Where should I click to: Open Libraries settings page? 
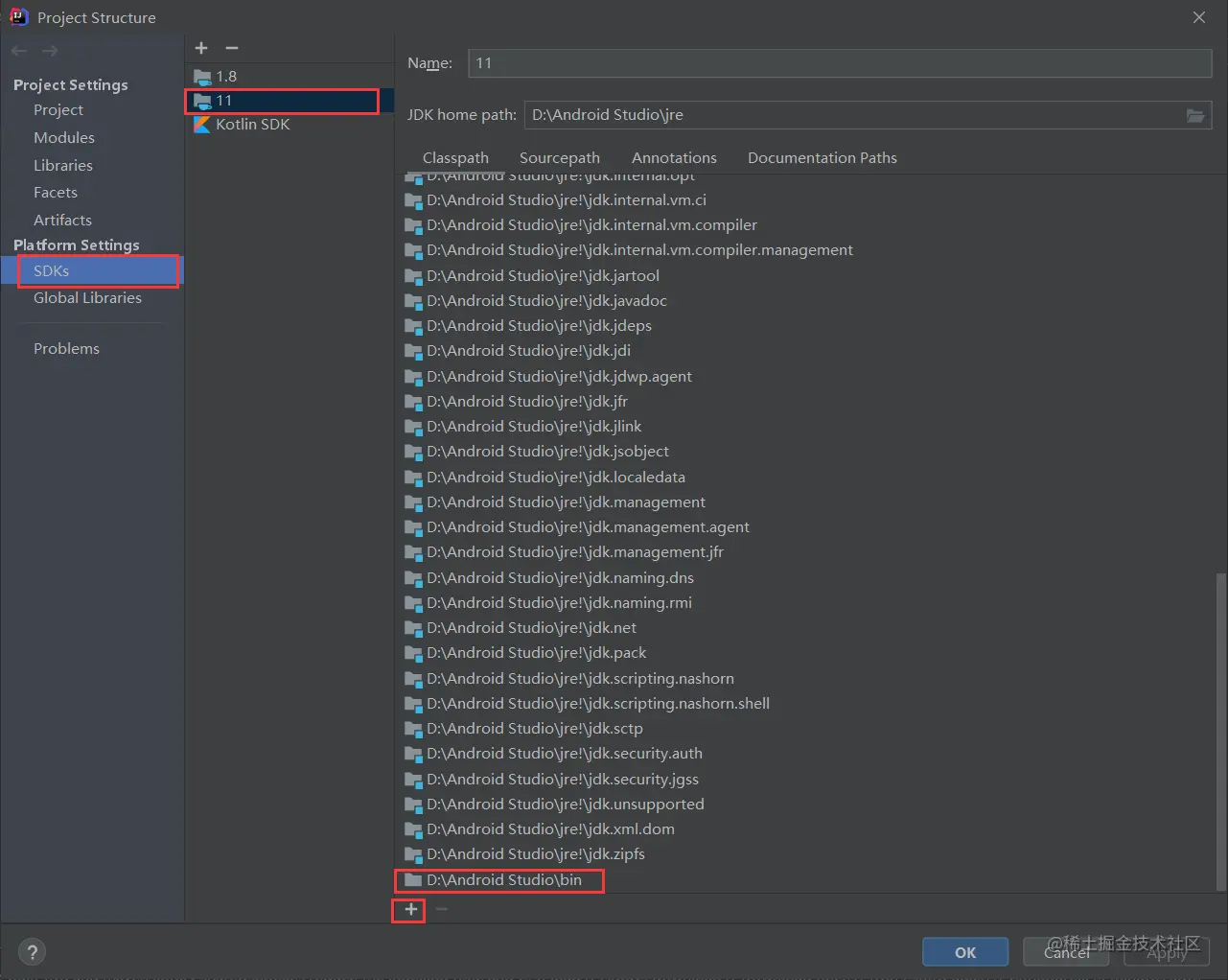tap(63, 166)
